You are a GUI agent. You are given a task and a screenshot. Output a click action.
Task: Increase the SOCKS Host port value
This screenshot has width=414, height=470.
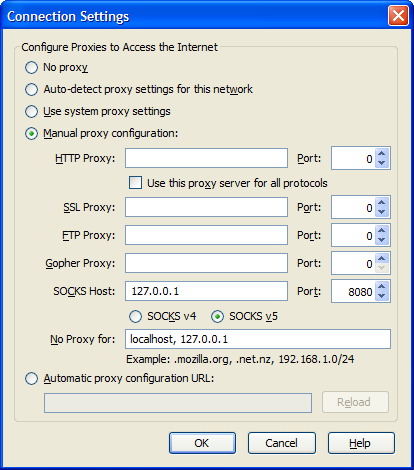382,287
